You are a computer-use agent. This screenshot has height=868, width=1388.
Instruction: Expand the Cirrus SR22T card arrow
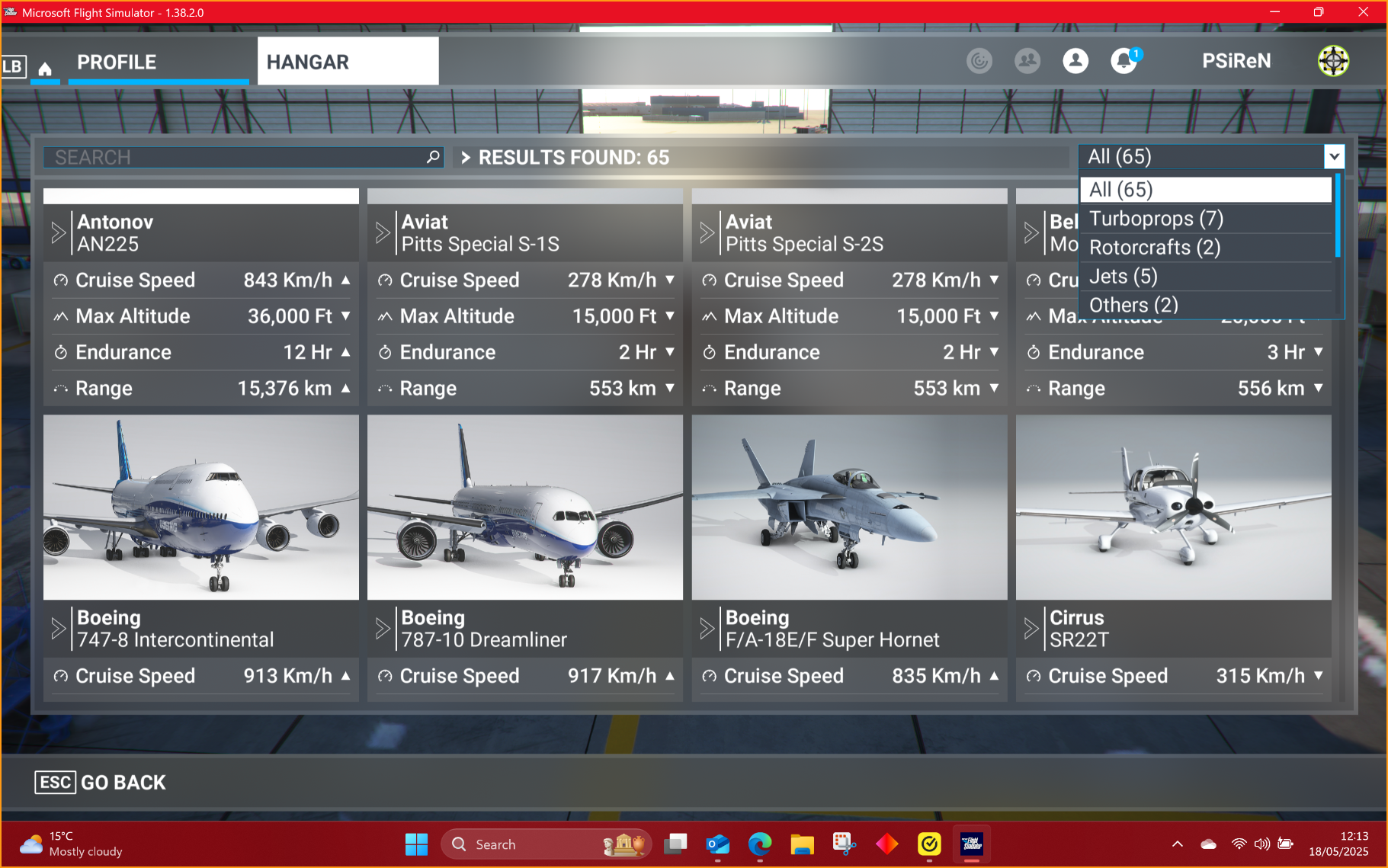[1031, 629]
